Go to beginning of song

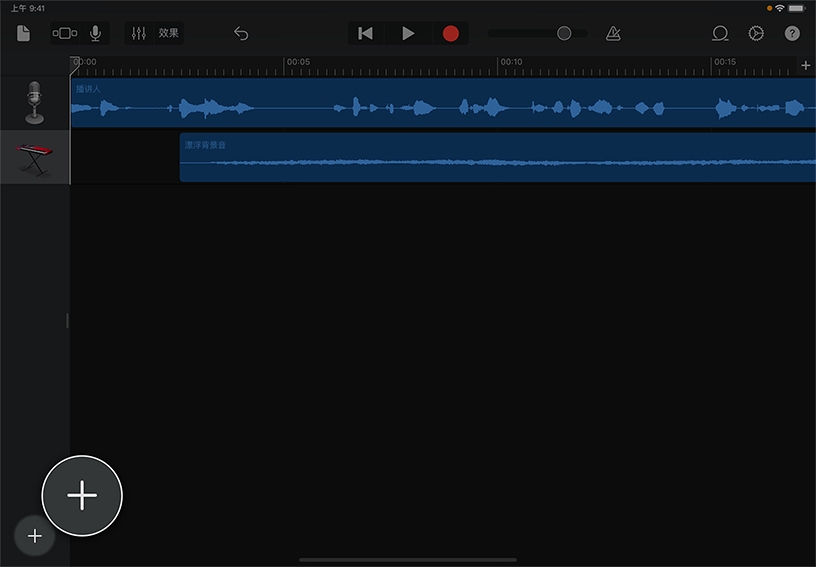coord(366,33)
